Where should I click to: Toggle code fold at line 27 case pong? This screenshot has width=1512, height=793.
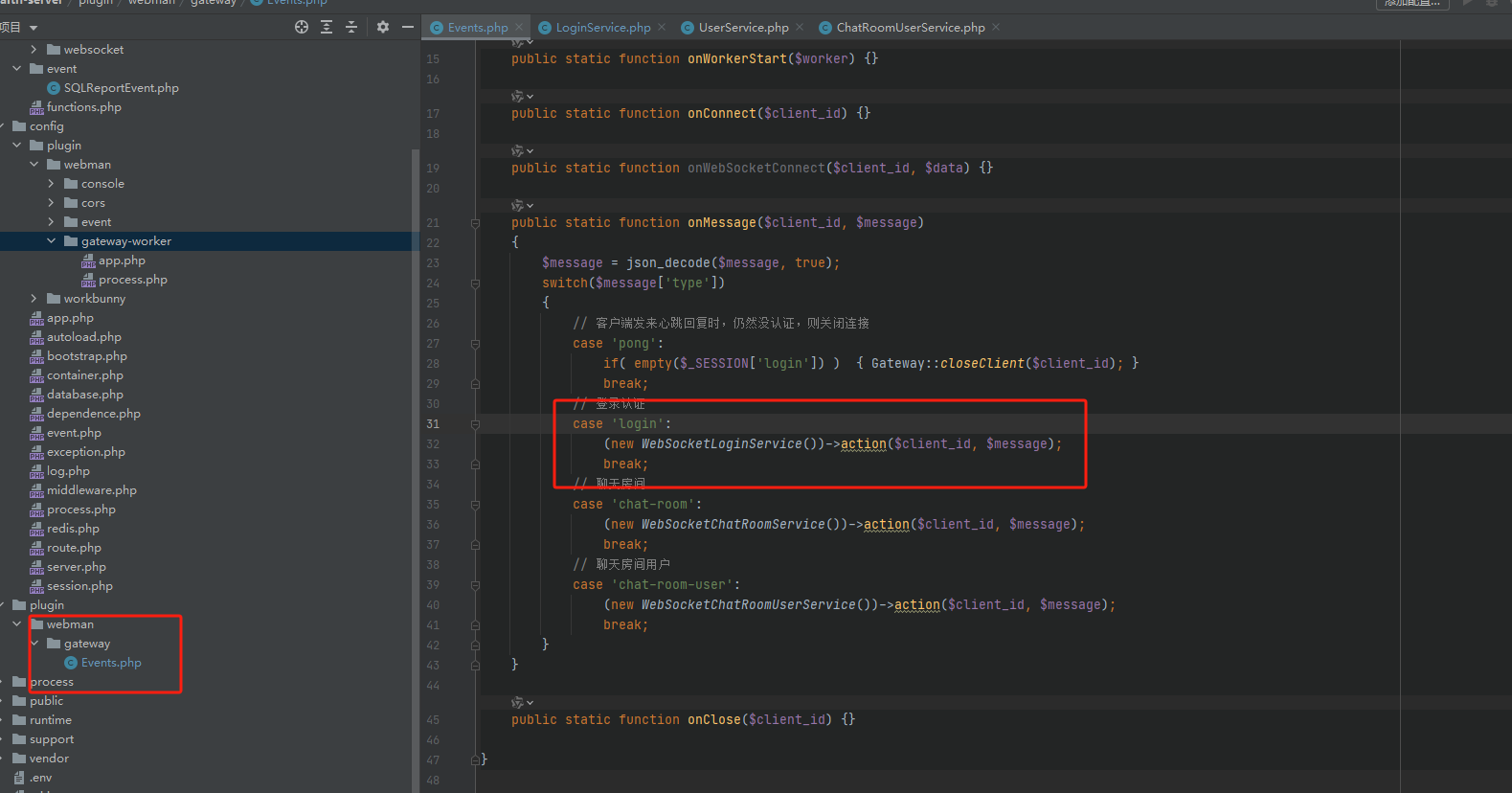point(475,344)
